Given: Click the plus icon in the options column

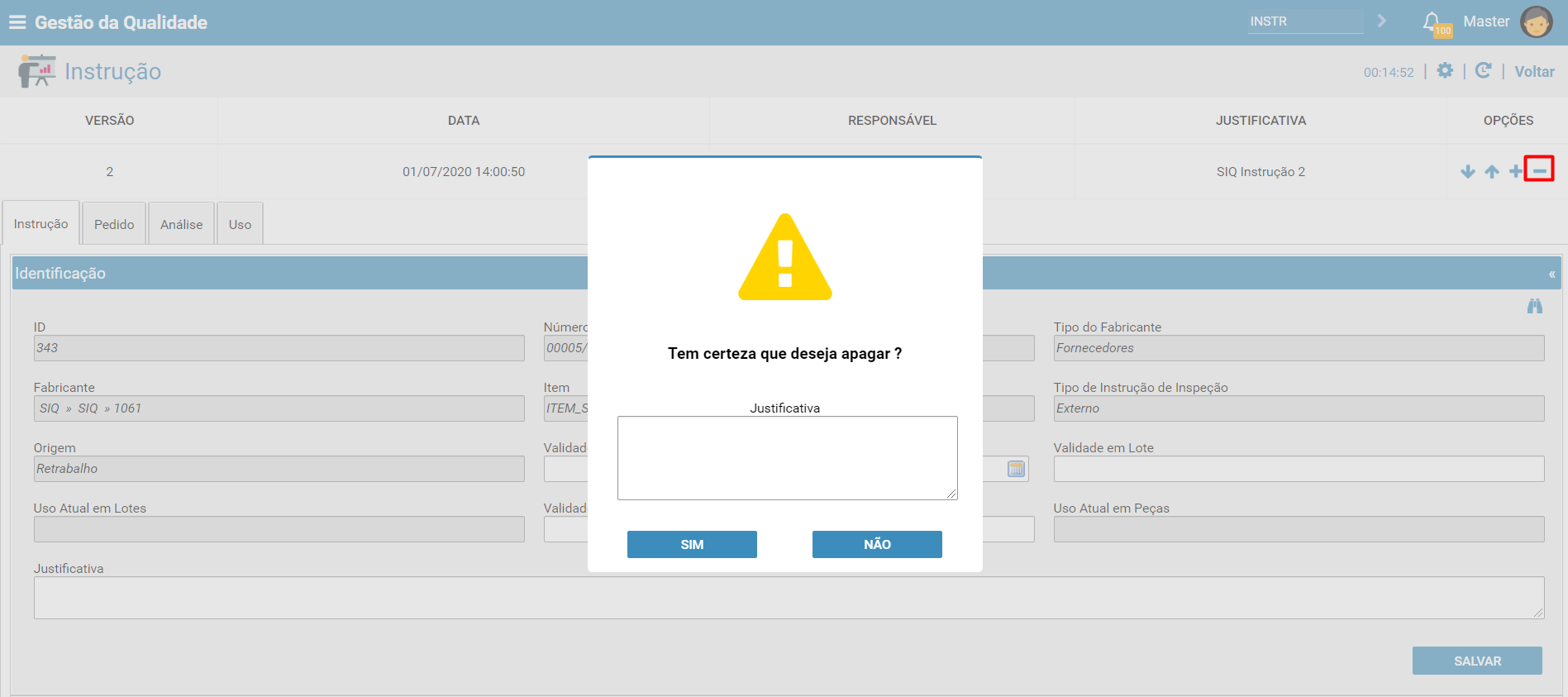Looking at the screenshot, I should click(1516, 171).
